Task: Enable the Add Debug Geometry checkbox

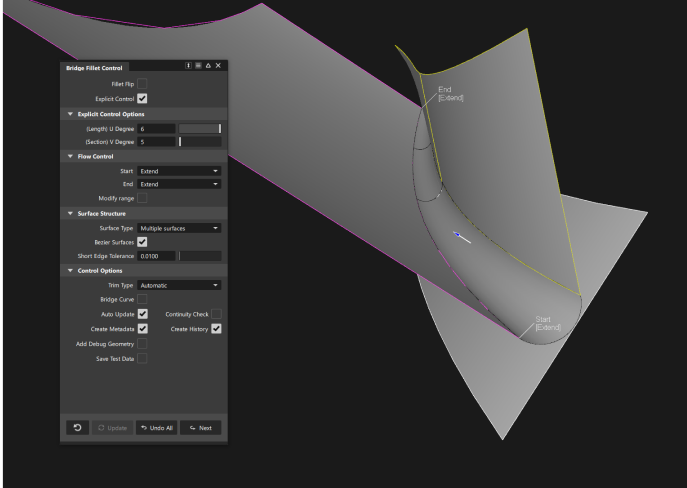Action: tap(142, 344)
